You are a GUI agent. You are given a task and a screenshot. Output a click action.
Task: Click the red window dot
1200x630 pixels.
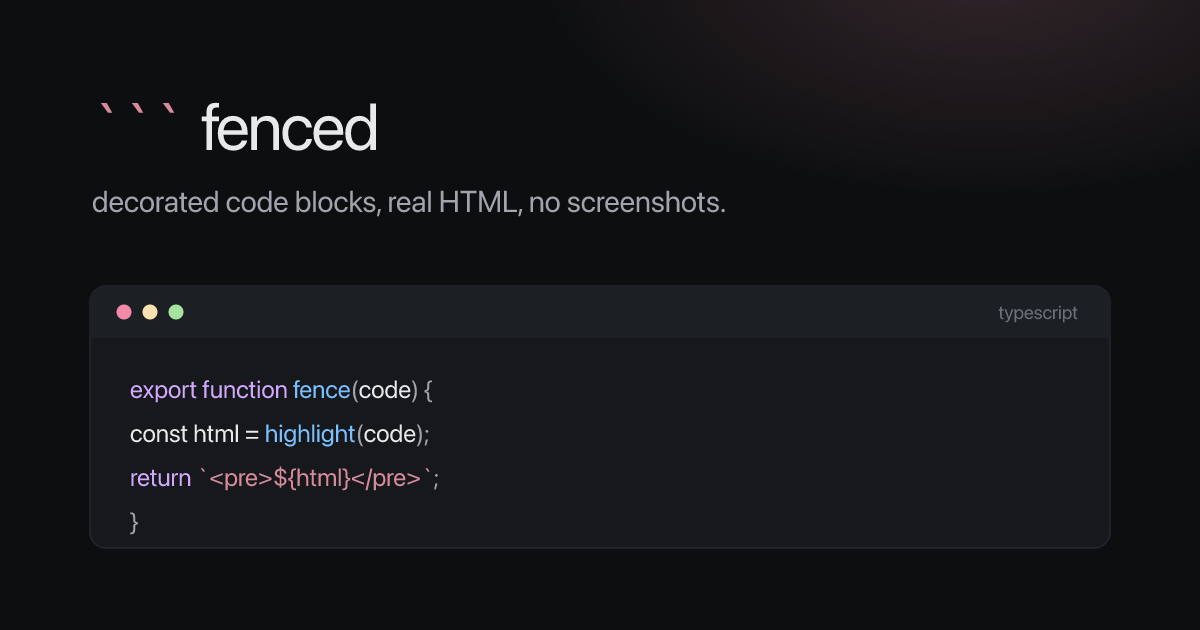(x=124, y=312)
